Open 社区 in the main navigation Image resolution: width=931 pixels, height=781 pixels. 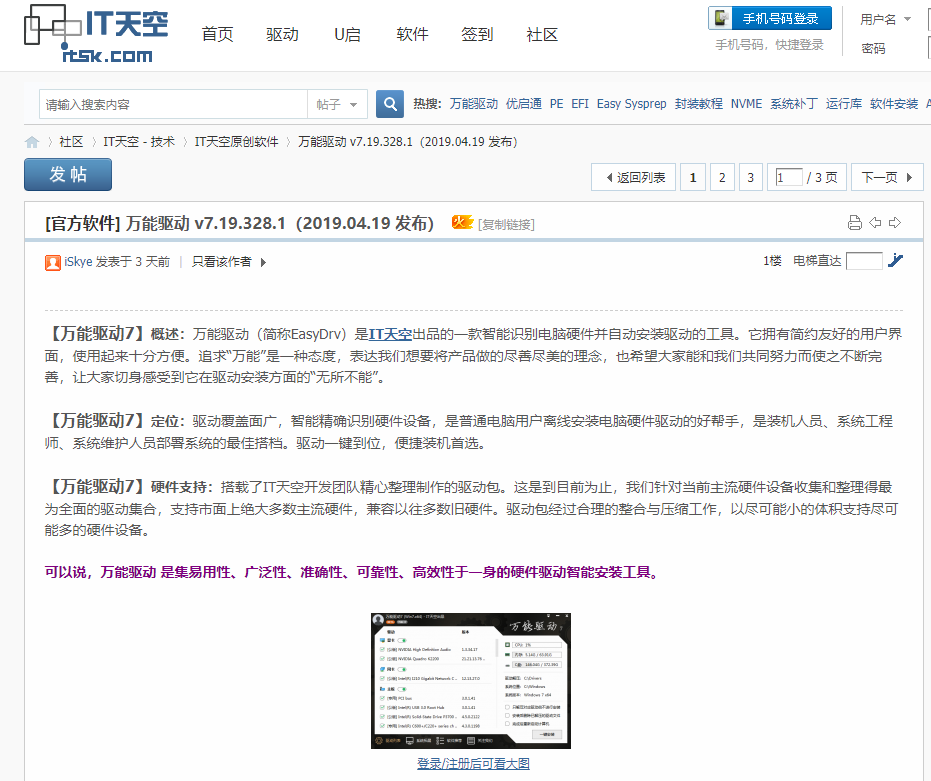pyautogui.click(x=542, y=34)
